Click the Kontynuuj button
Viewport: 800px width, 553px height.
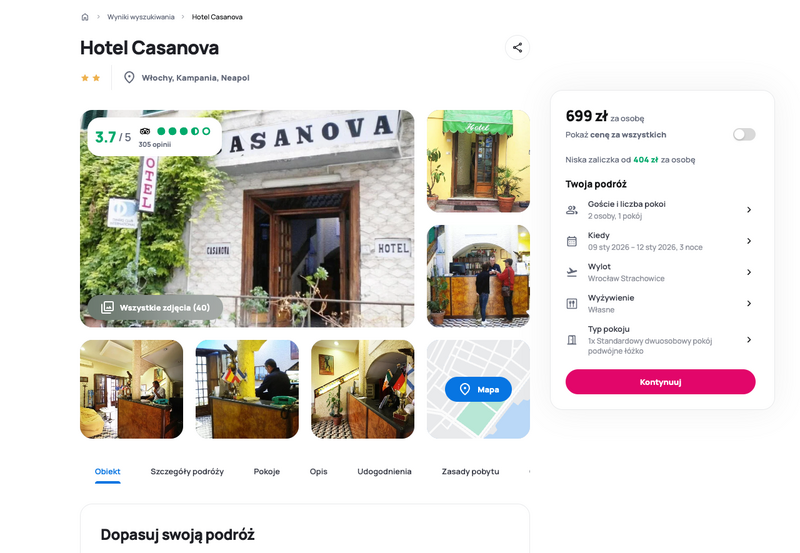(x=660, y=382)
